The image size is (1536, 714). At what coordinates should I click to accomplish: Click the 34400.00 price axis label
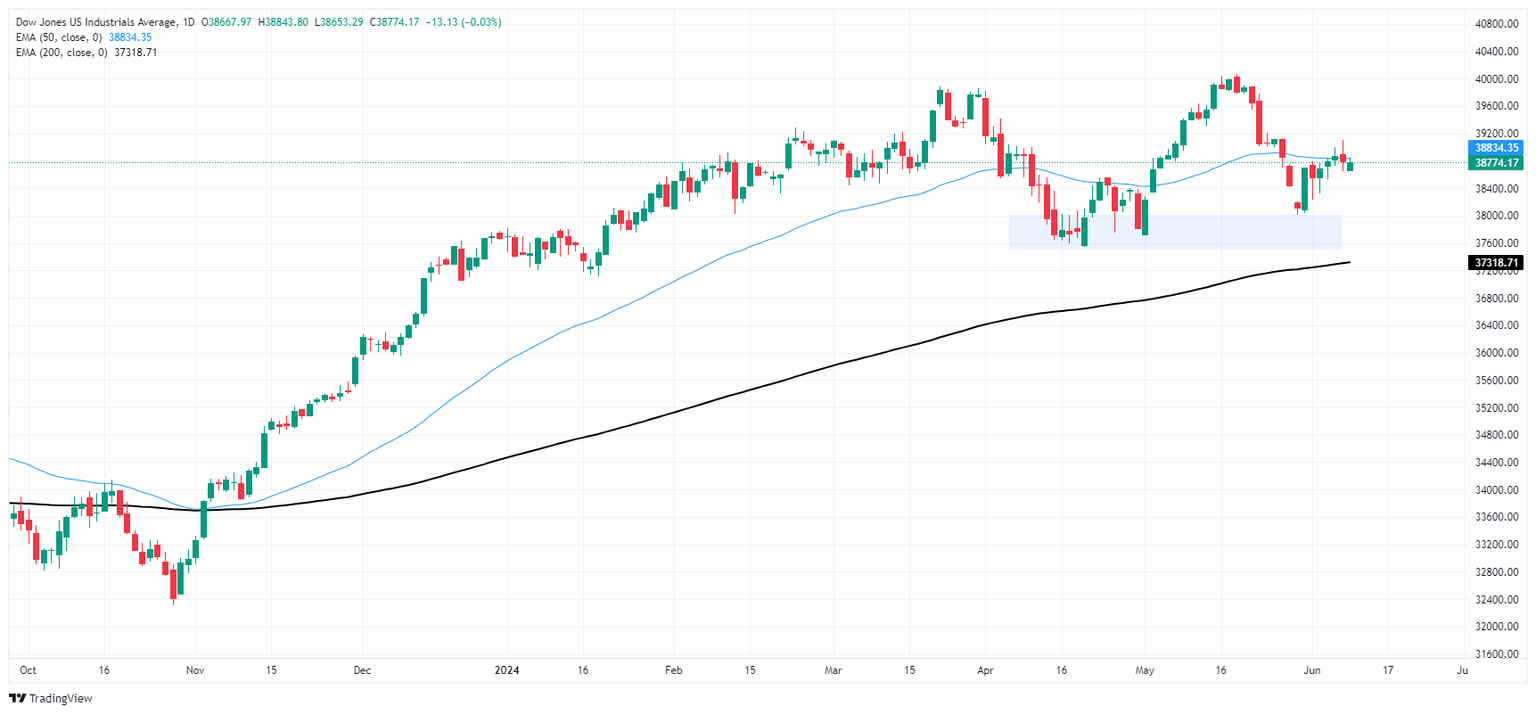tap(1497, 462)
